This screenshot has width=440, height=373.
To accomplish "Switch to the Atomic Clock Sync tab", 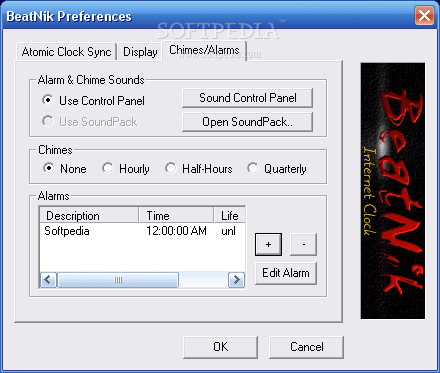I will 66,52.
